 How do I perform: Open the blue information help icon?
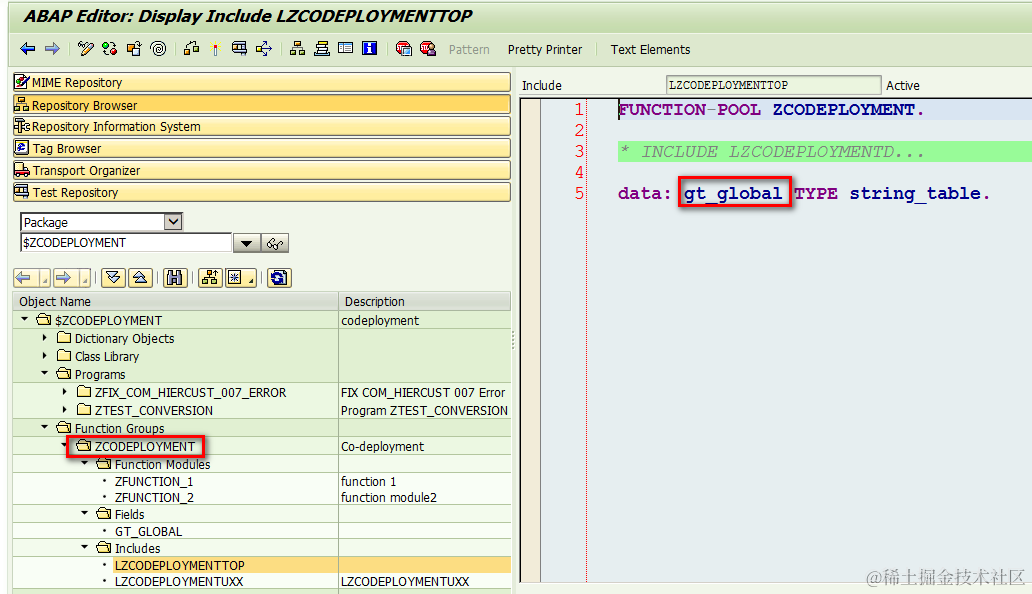click(370, 49)
